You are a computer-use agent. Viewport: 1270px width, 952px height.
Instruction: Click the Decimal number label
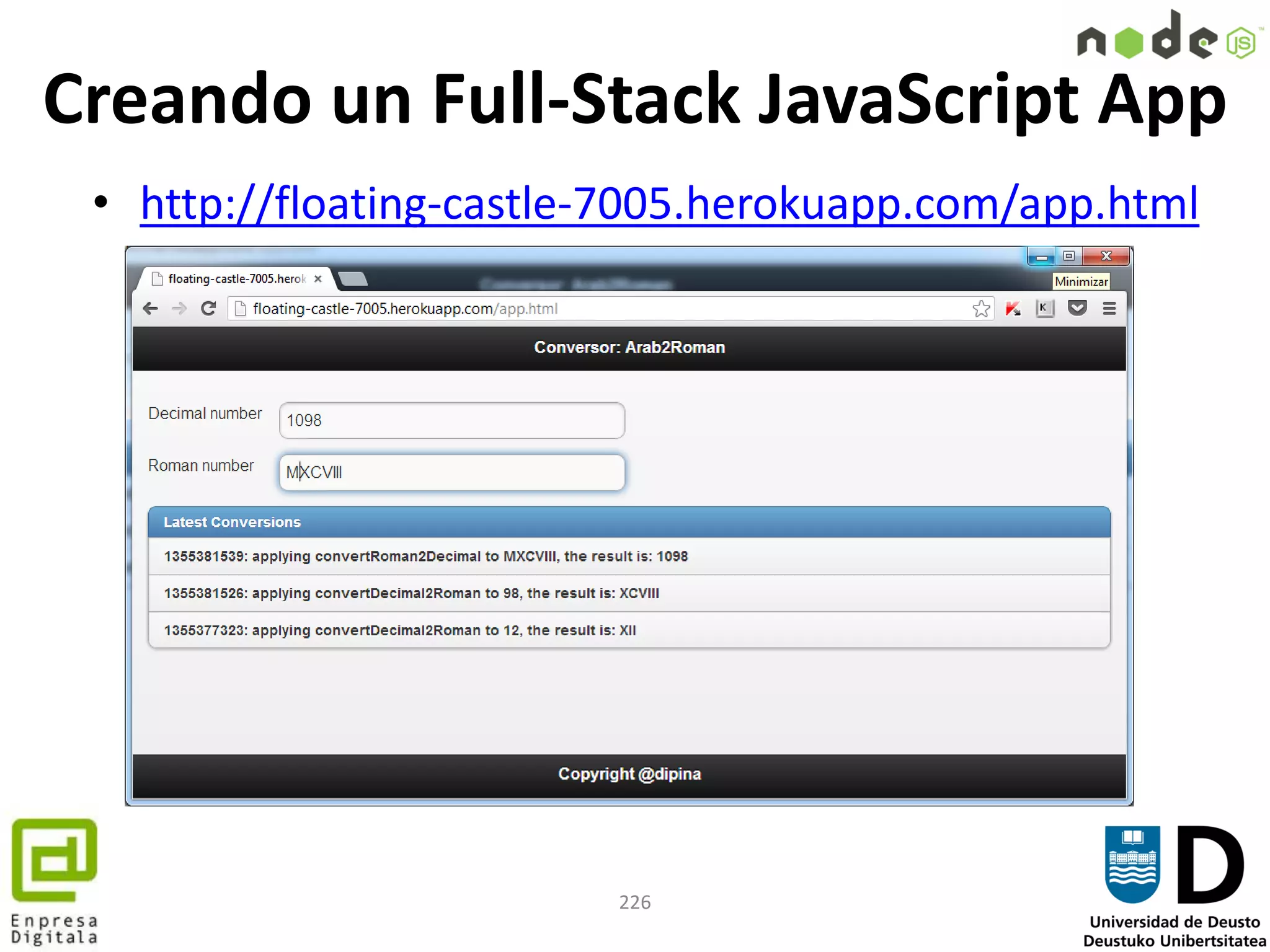pyautogui.click(x=205, y=413)
